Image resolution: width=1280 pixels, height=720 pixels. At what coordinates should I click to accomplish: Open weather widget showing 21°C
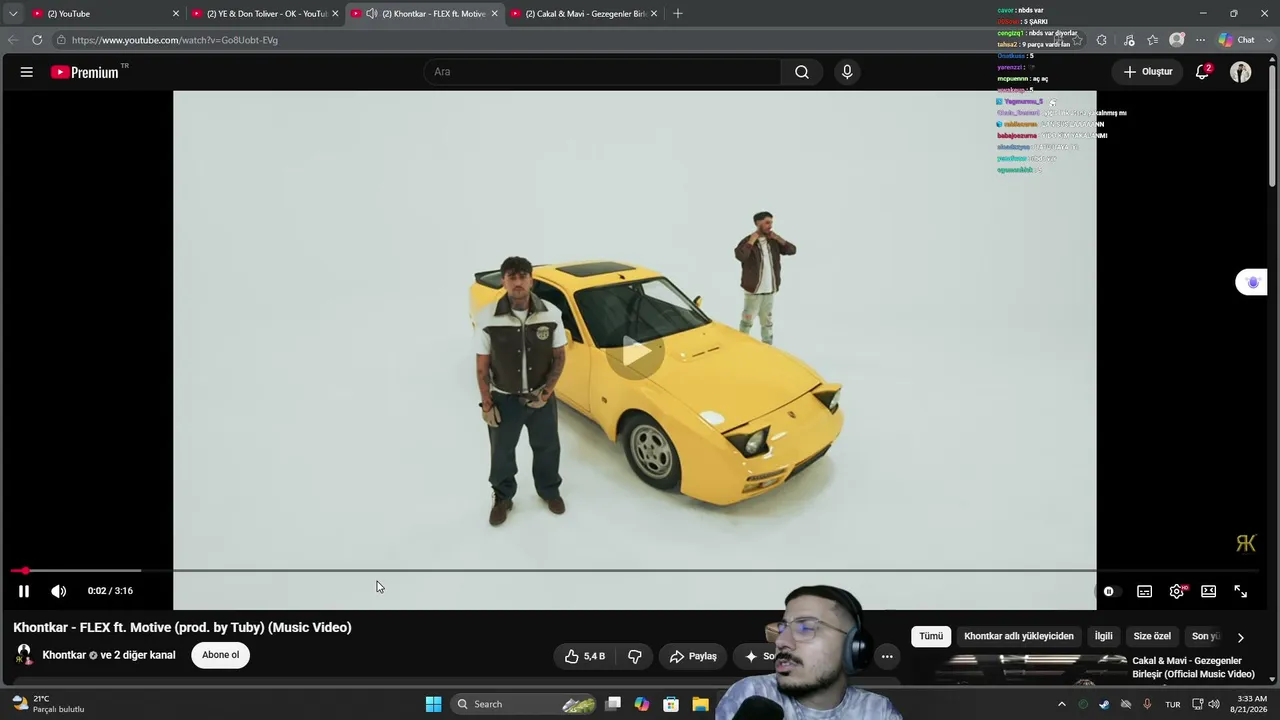(49, 704)
